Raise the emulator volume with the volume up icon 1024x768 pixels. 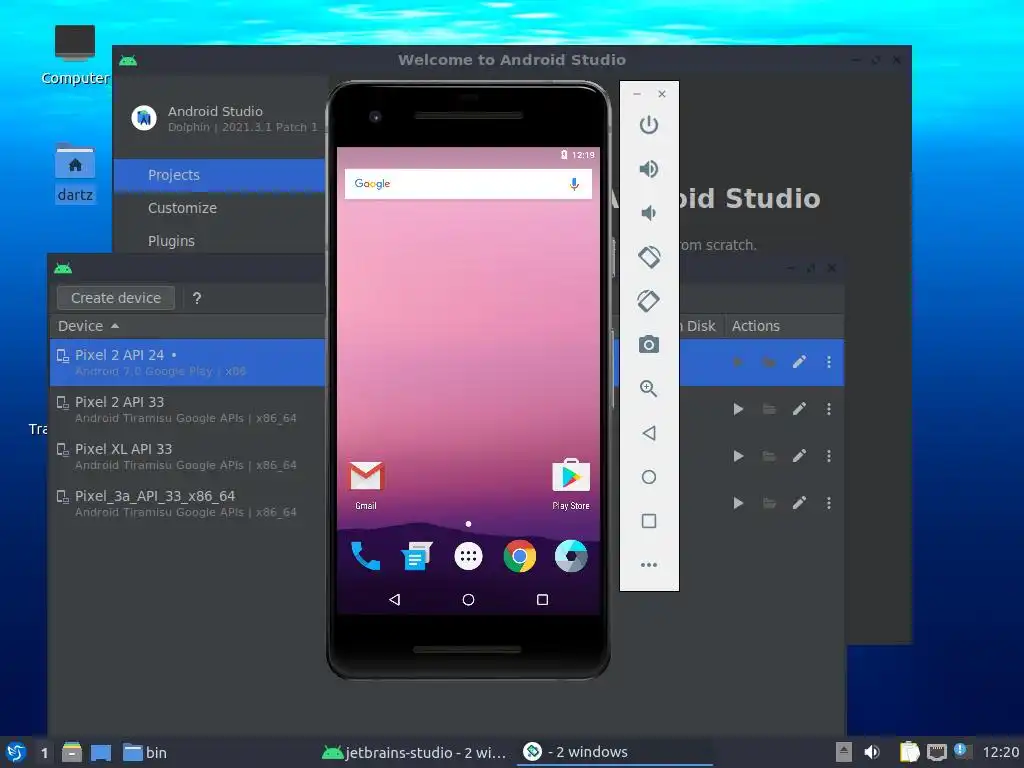click(648, 169)
